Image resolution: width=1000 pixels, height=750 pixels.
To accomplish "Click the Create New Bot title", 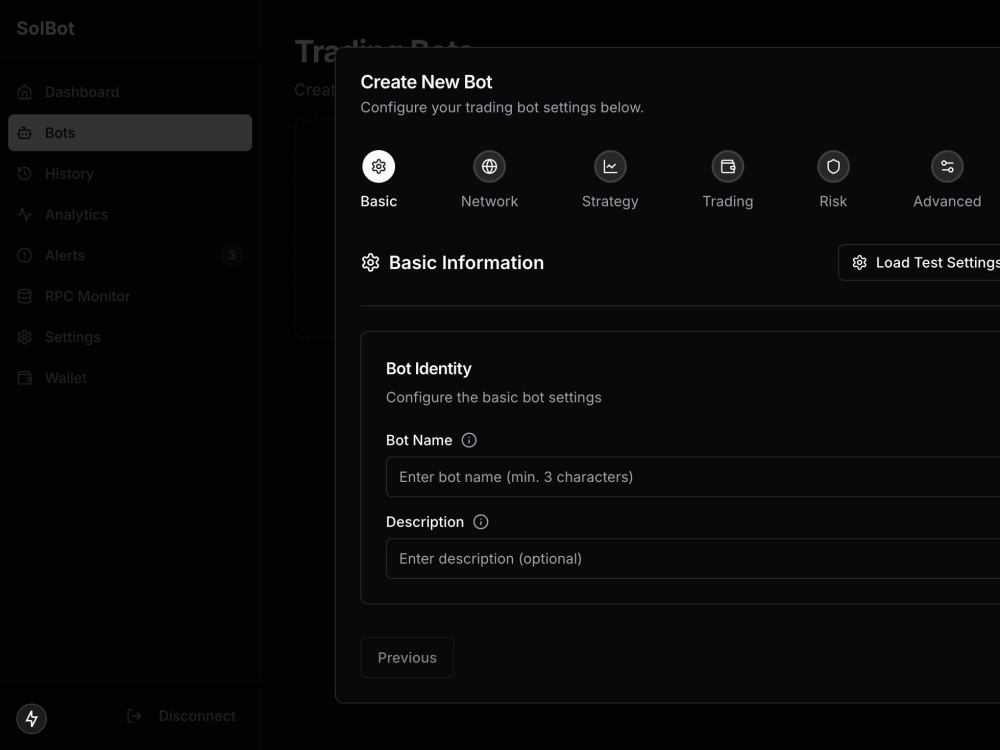I will click(426, 82).
